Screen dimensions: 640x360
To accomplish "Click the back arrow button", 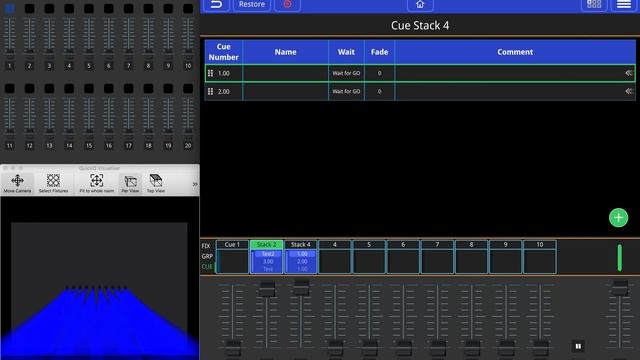I will point(216,5).
